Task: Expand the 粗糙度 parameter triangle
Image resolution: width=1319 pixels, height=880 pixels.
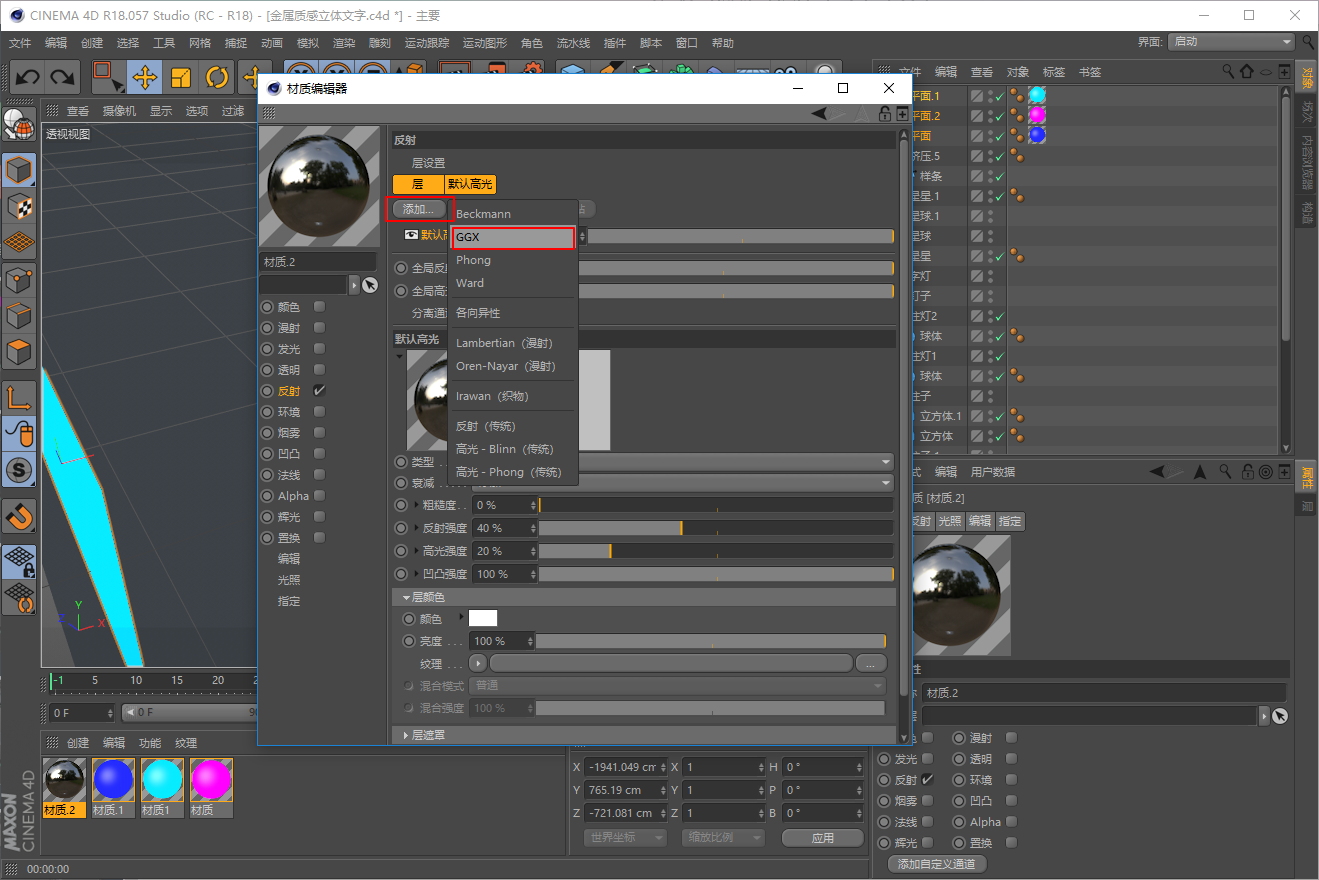Action: [x=417, y=505]
